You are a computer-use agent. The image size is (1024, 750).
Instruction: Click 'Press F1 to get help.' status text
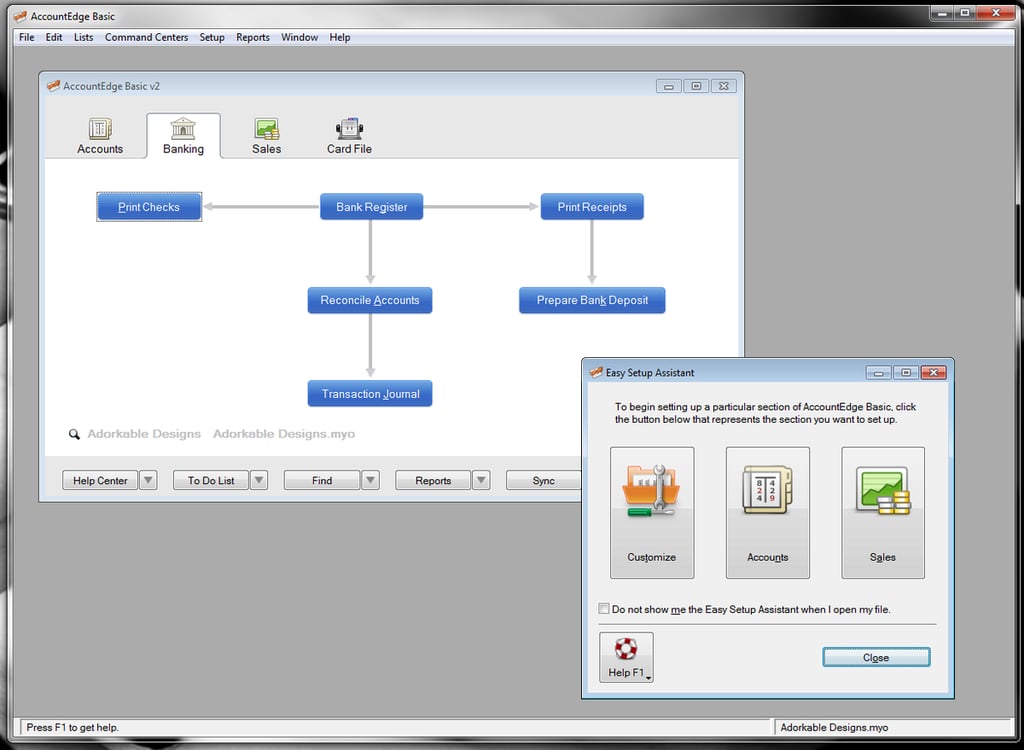[72, 727]
